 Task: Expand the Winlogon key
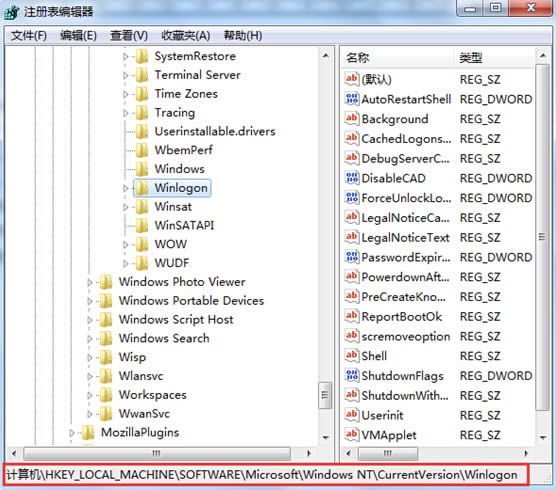(x=126, y=188)
